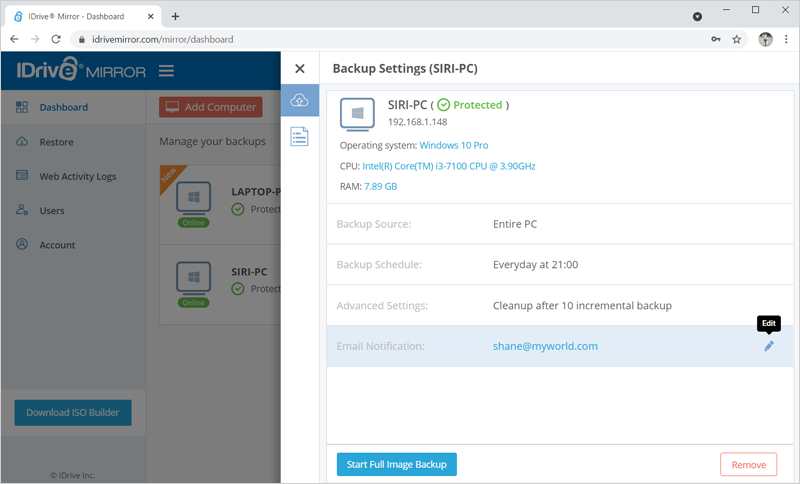Click the browser back arrow
The width and height of the screenshot is (800, 484).
[14, 39]
